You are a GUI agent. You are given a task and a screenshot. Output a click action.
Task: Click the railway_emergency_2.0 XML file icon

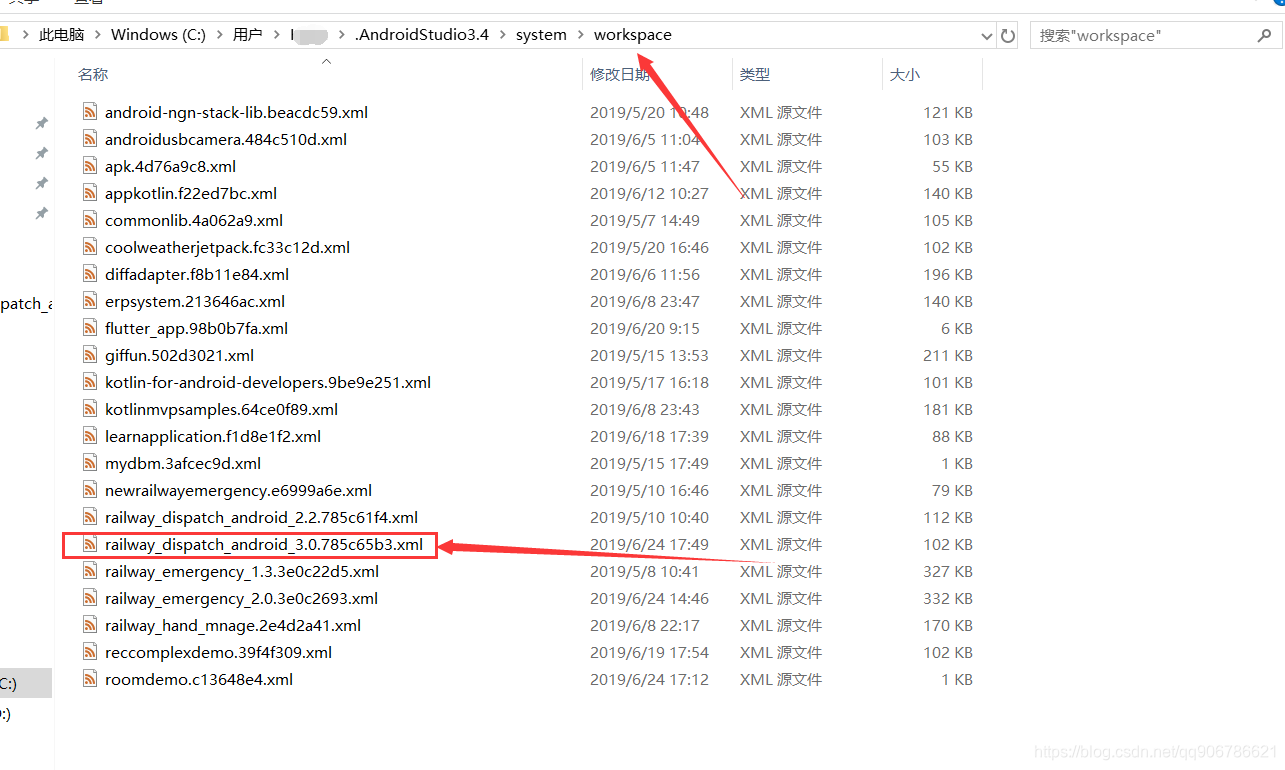tap(90, 598)
